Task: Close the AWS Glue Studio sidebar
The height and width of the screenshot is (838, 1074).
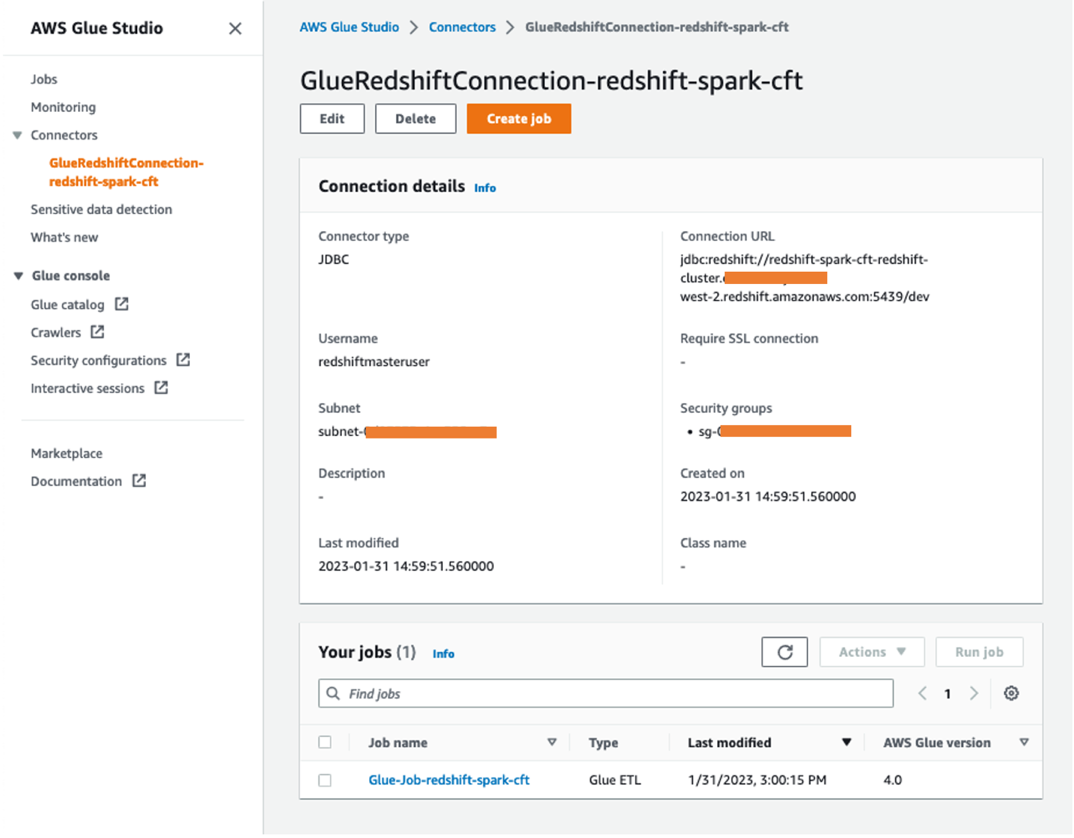Action: 235,29
